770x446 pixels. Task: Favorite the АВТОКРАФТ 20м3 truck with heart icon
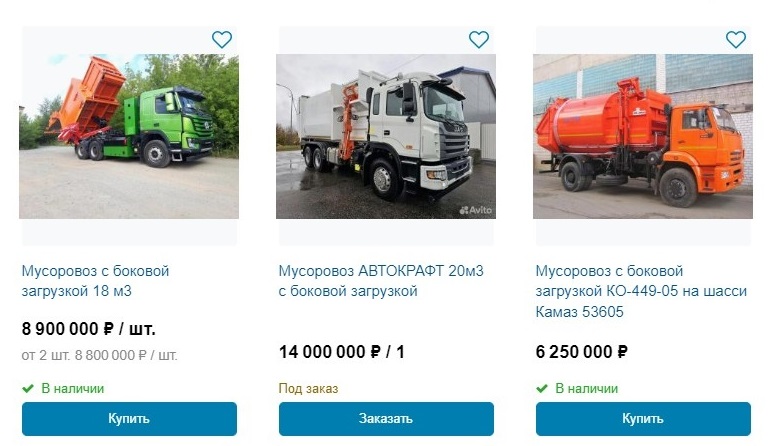click(x=479, y=39)
